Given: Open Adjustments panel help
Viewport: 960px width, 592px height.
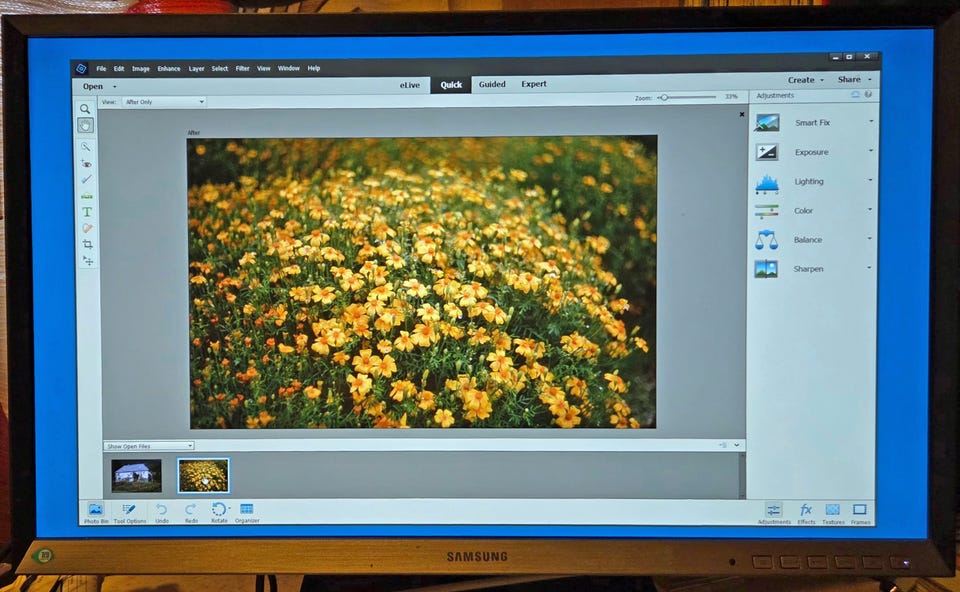Looking at the screenshot, I should click(868, 95).
